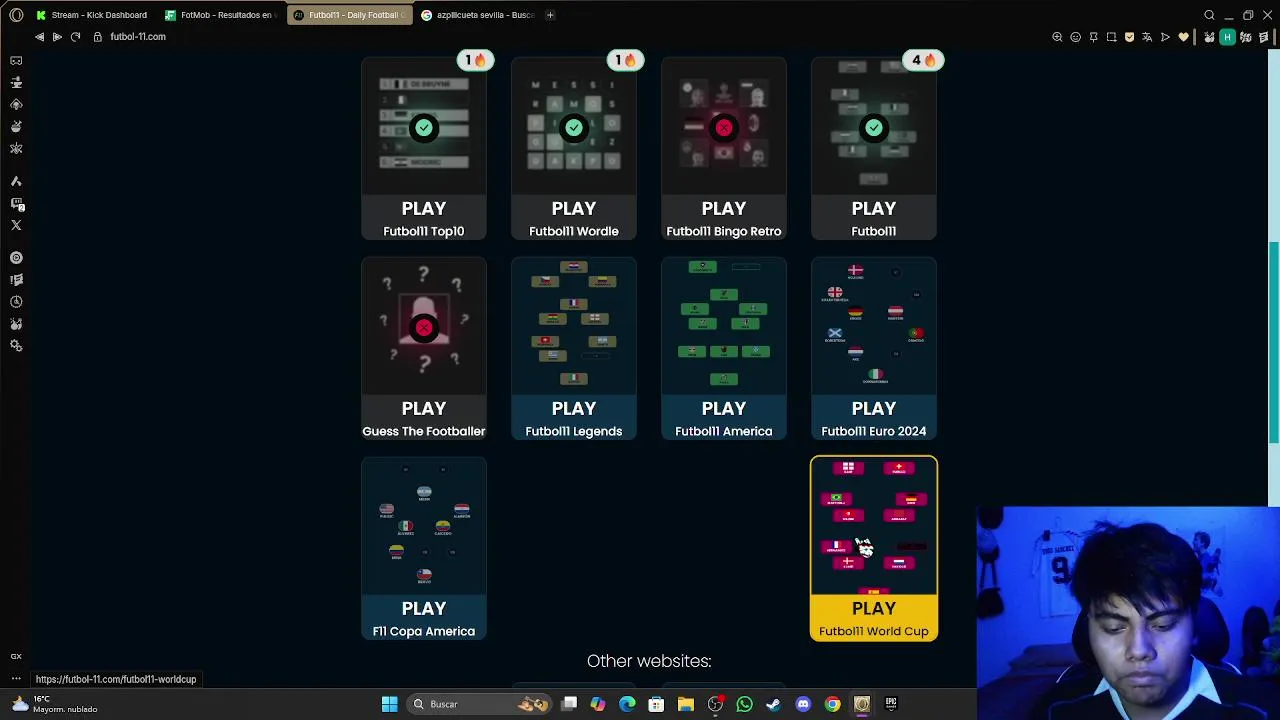The height and width of the screenshot is (720, 1280).
Task: Open Google Chrome from taskbar
Action: click(832, 704)
